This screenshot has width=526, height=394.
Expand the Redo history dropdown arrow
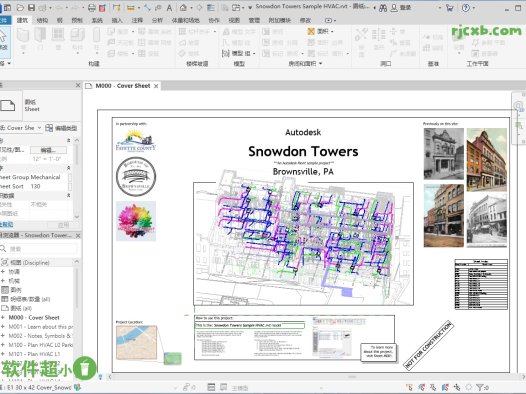pos(84,8)
